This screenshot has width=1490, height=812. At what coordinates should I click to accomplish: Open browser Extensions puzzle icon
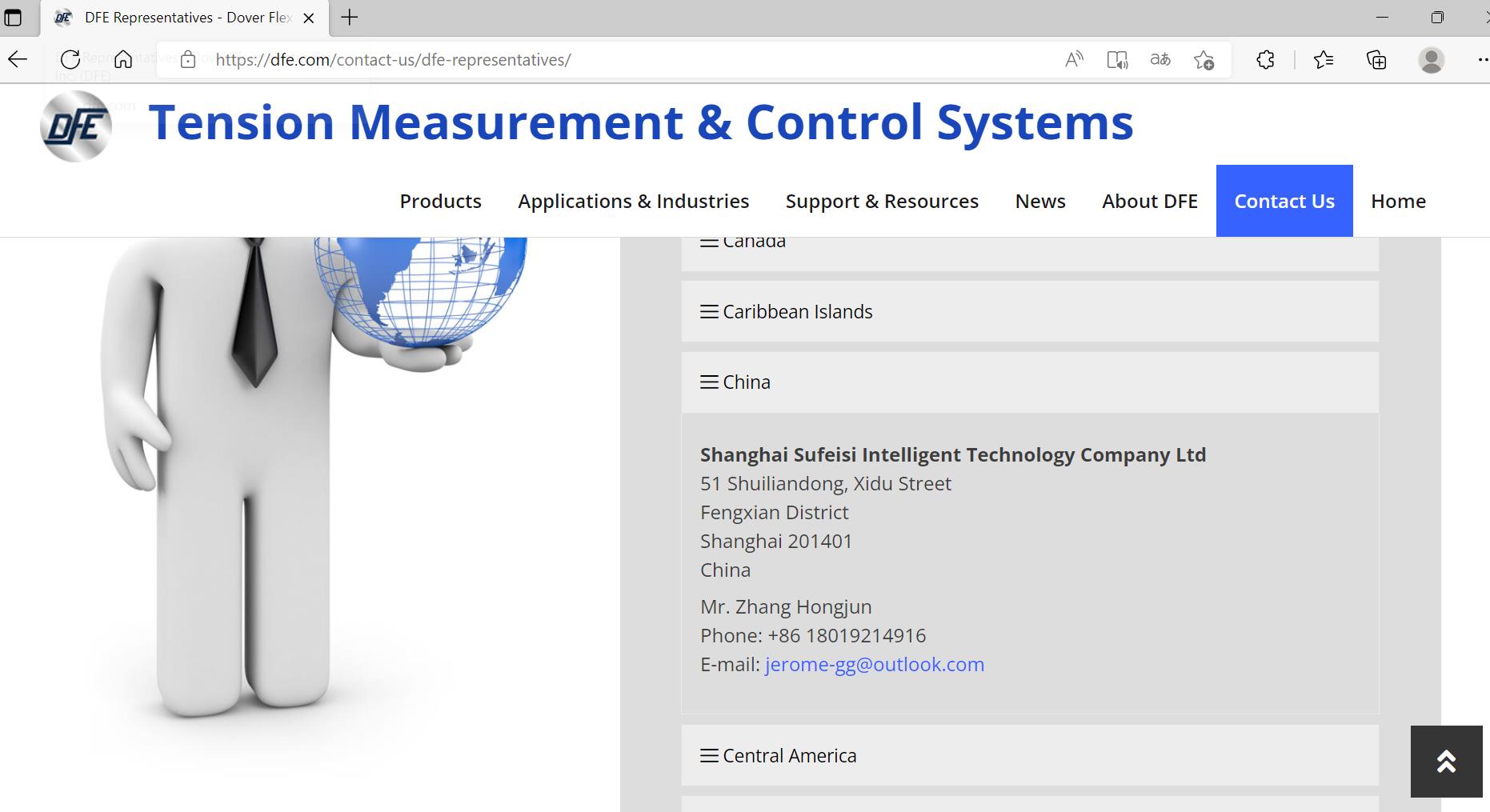[1265, 59]
